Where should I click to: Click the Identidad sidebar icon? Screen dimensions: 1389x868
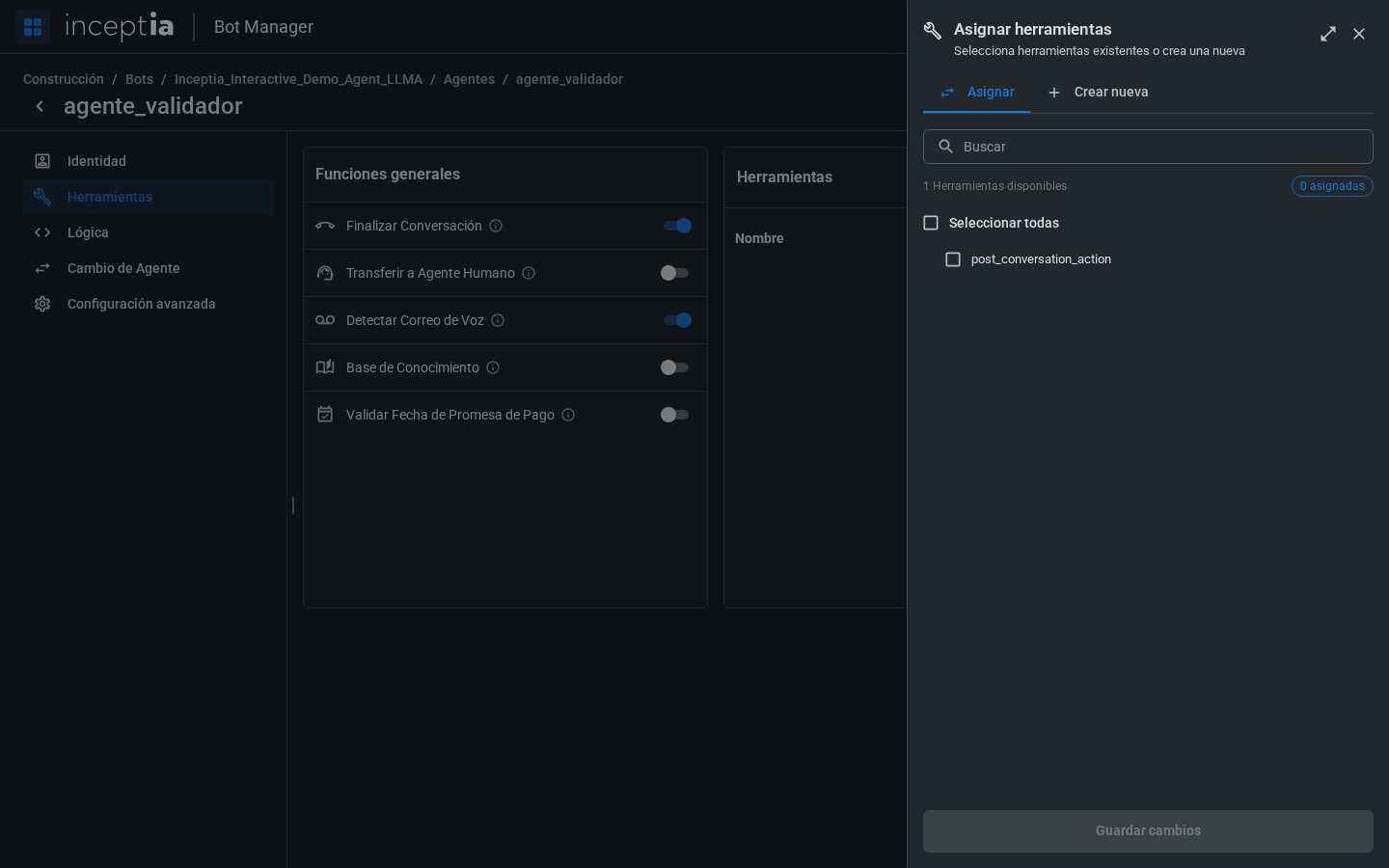point(42,161)
